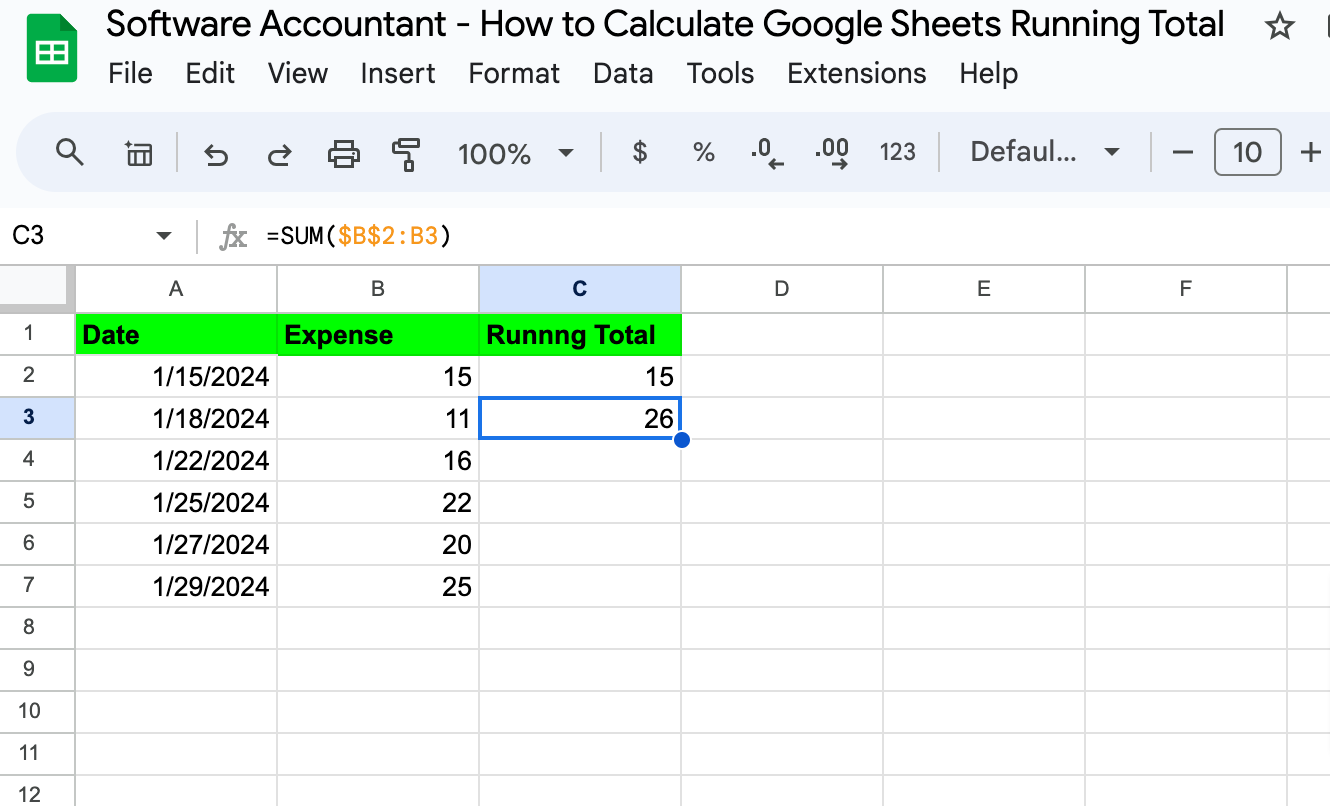1330x806 pixels.
Task: Select column E header
Action: (984, 289)
